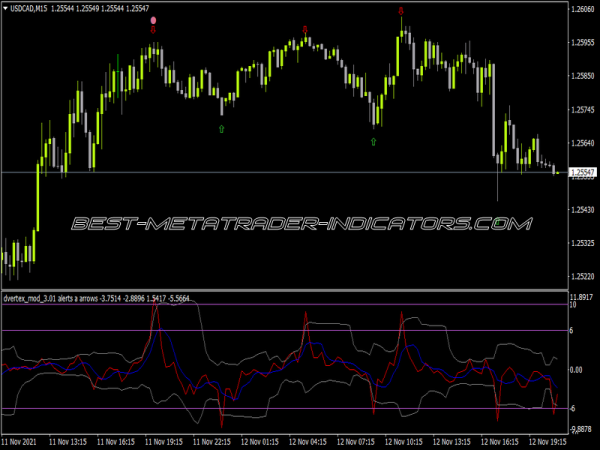The height and width of the screenshot is (450, 600).
Task: Click the 11.8917 indicator scale maximum
Action: 581,297
